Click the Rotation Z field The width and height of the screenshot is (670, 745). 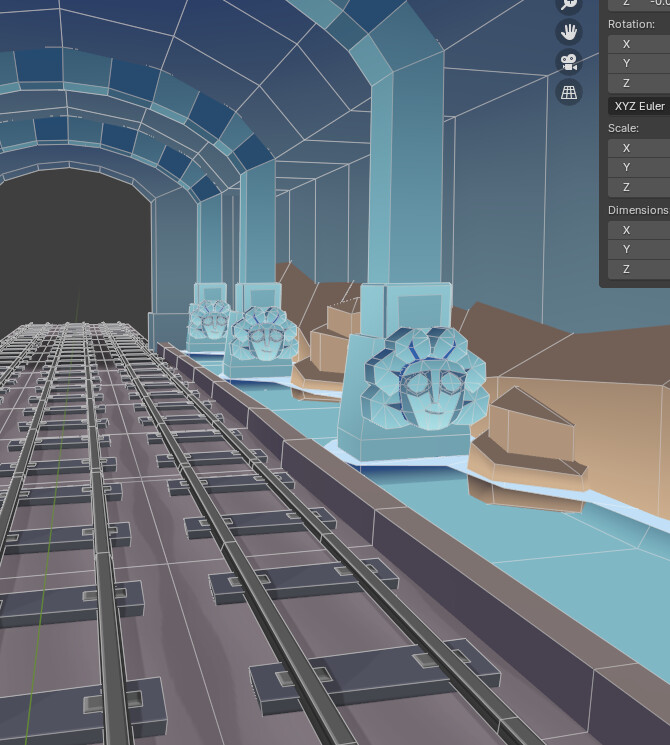(639, 83)
